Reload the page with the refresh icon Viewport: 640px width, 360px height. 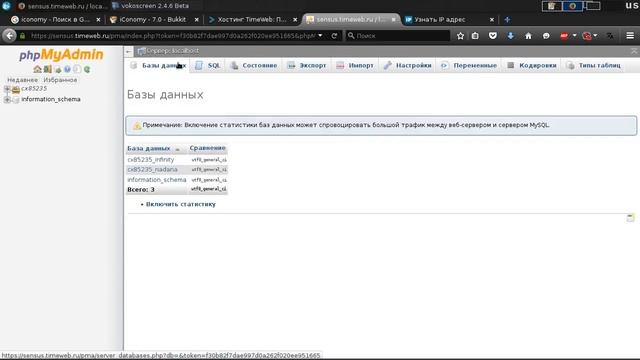334,36
